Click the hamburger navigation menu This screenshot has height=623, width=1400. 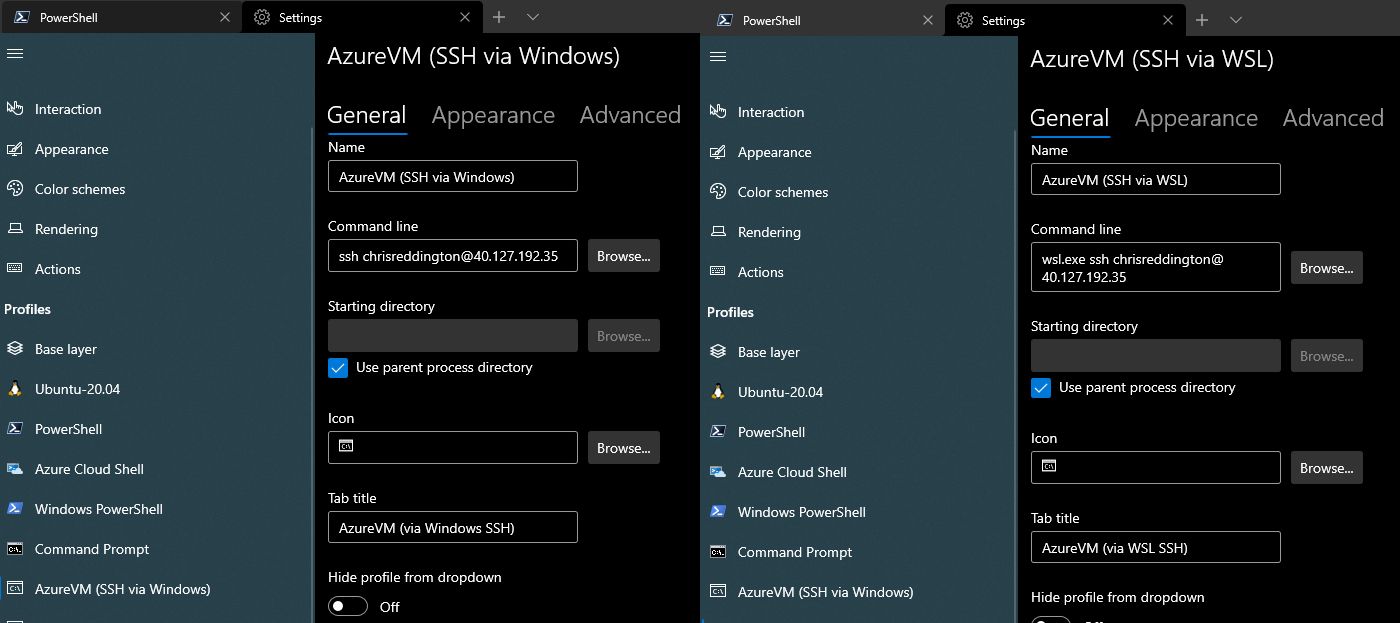(16, 55)
